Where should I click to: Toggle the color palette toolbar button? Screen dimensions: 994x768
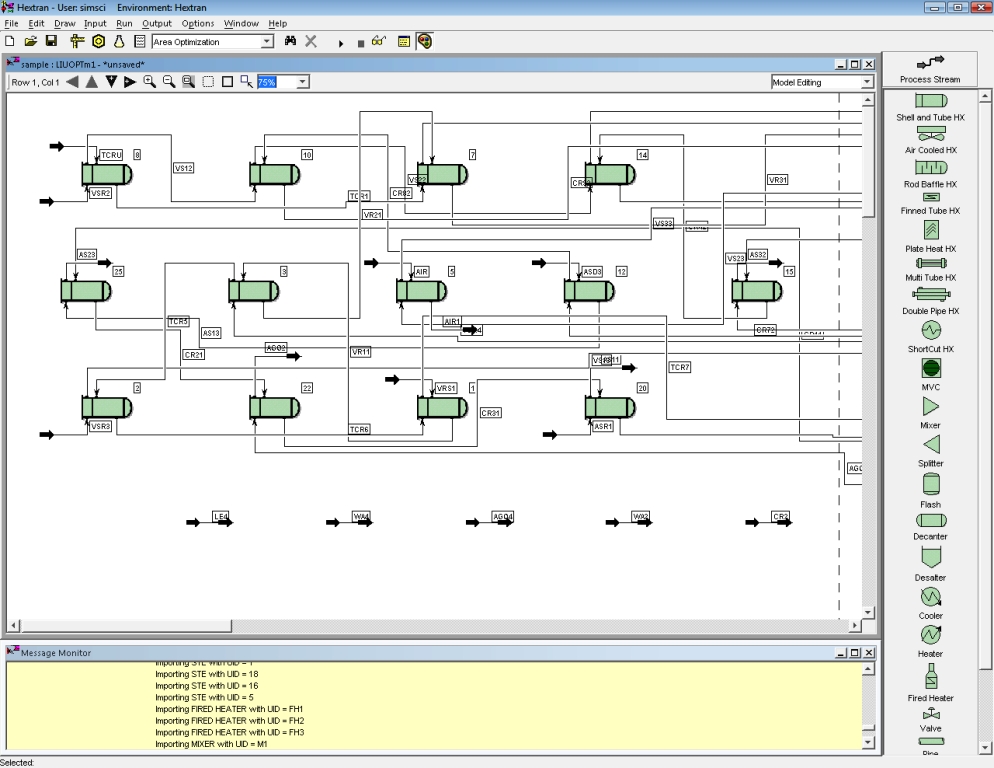pos(424,41)
